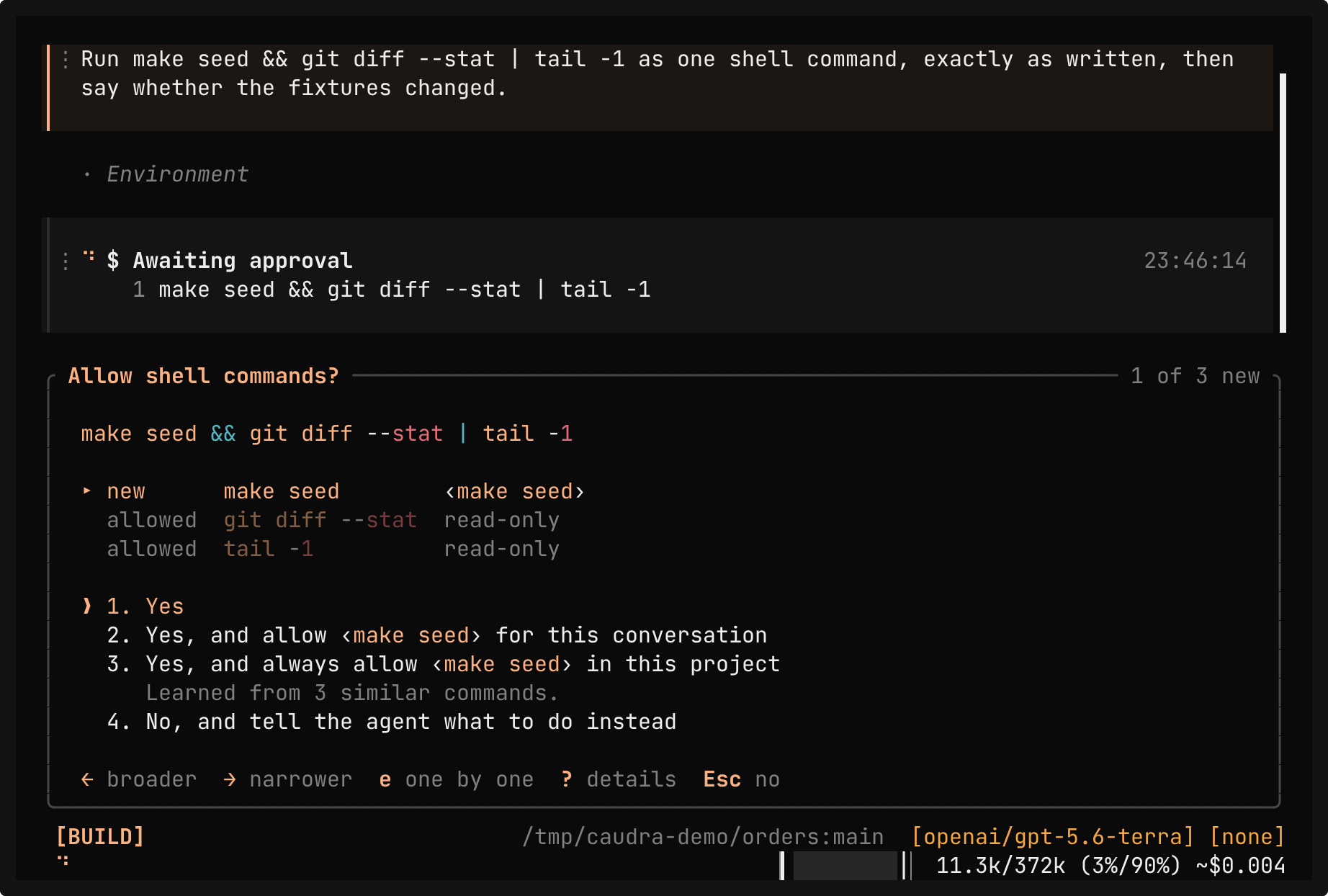Viewport: 1328px width, 896px height.
Task: Click the vertical scrollbar of the conversation
Action: pos(1283,203)
